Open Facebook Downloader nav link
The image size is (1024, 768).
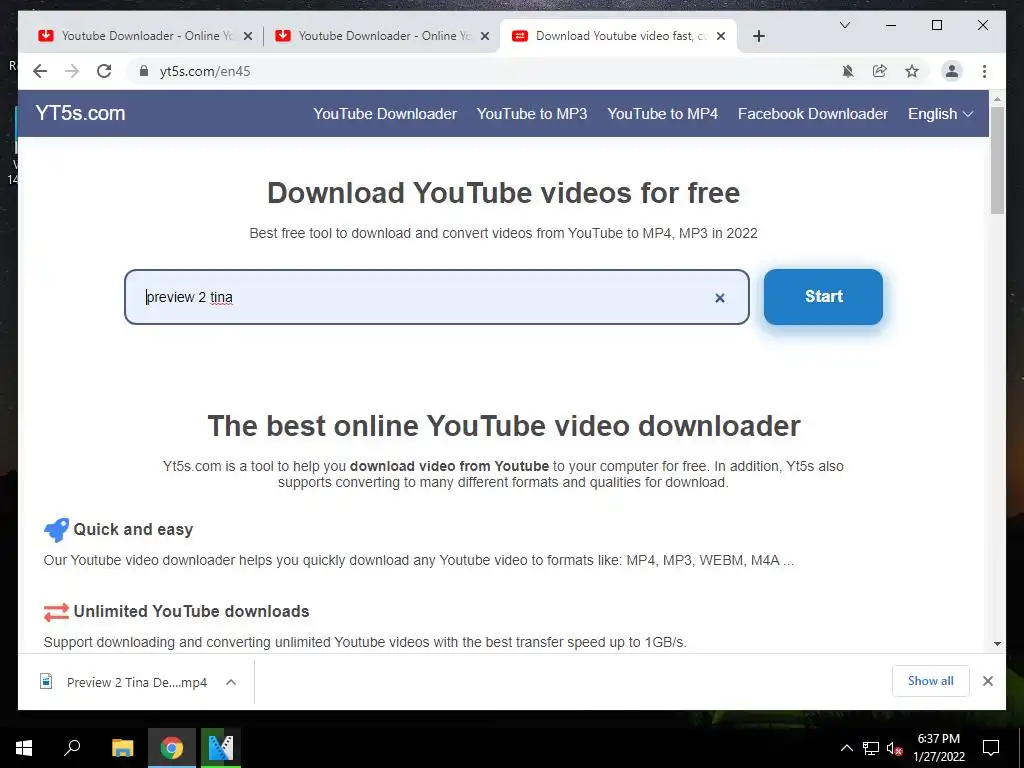coord(812,114)
